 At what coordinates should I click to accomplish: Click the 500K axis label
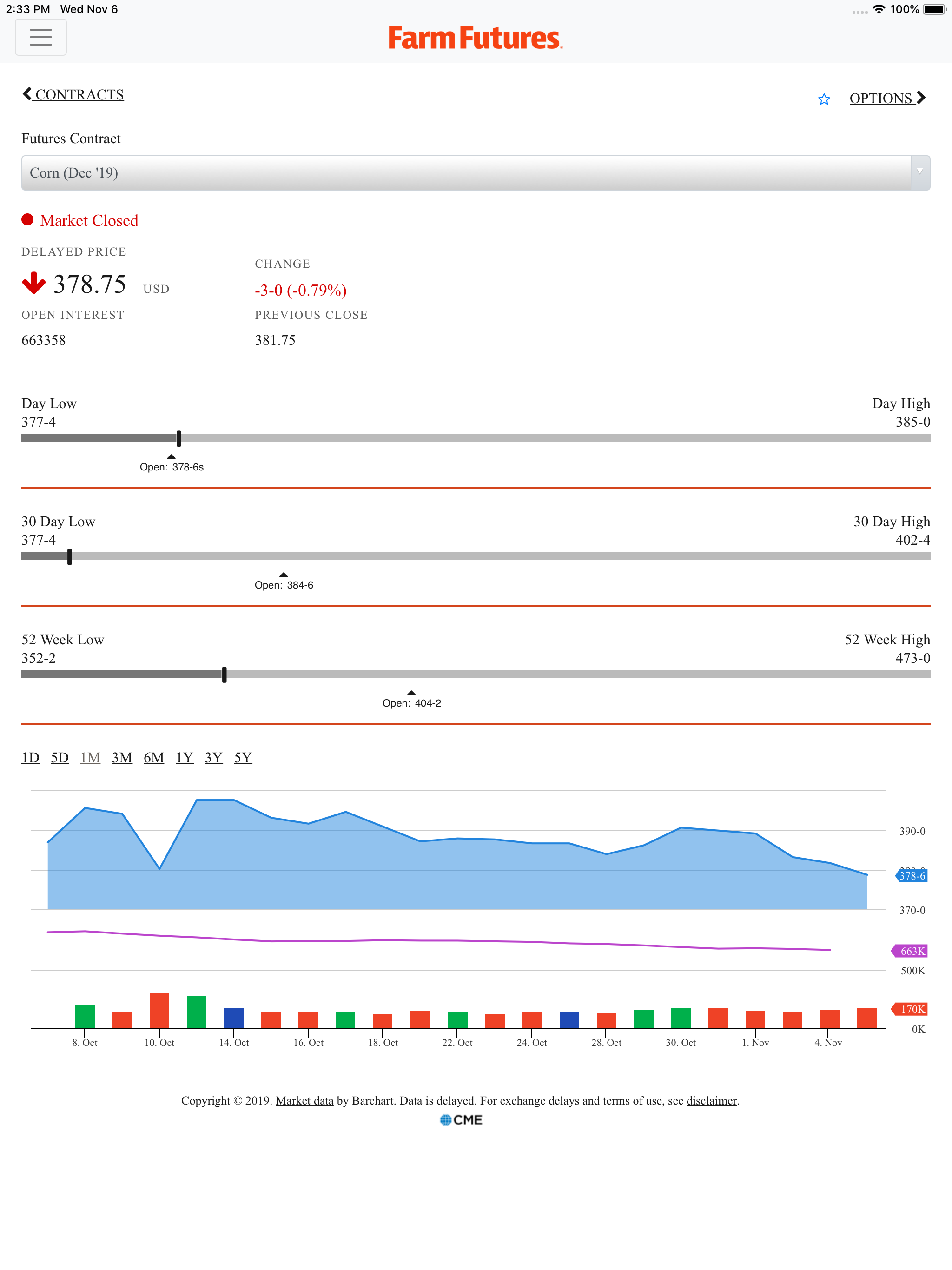point(913,971)
